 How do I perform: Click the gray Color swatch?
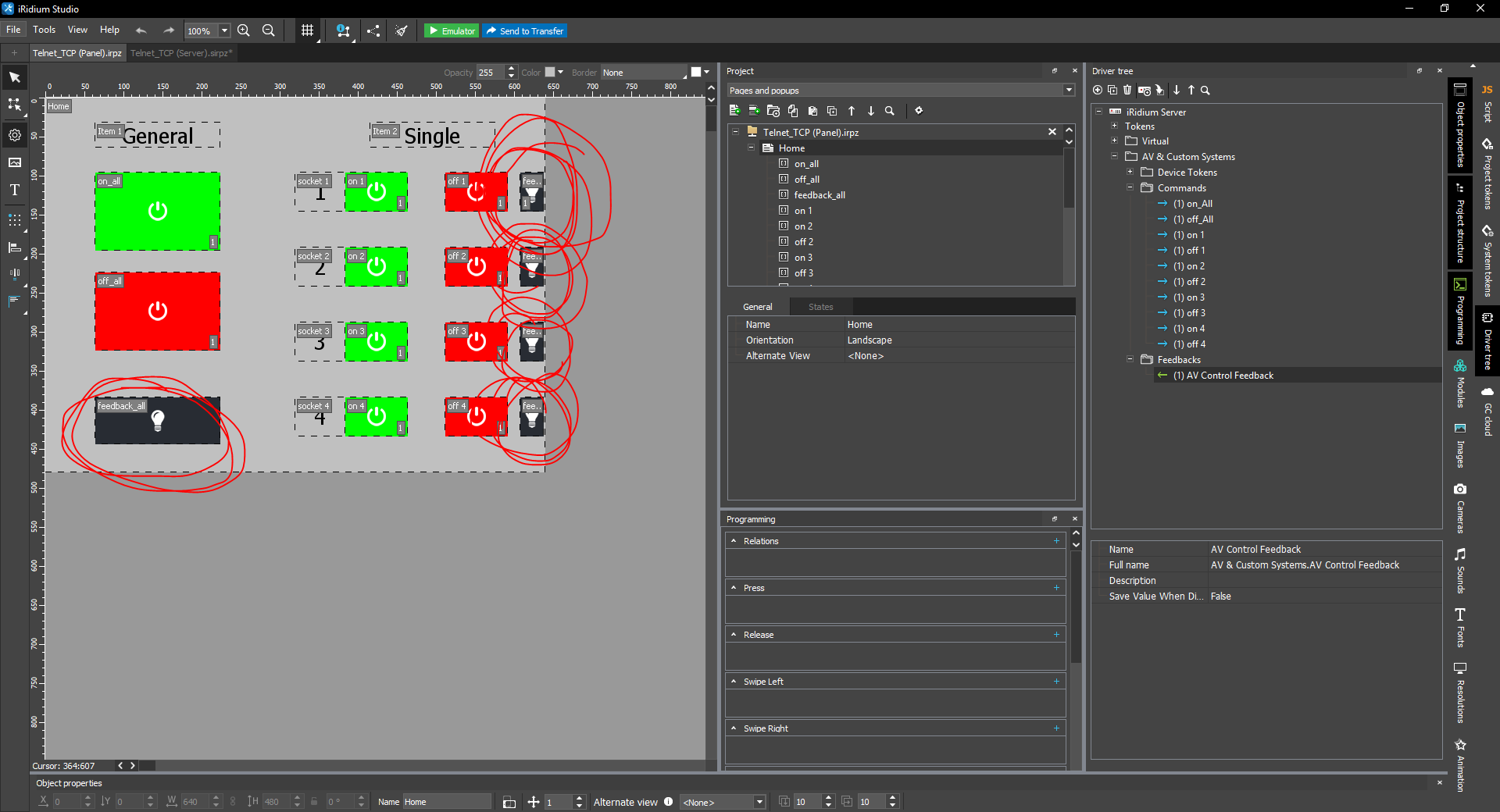click(550, 72)
